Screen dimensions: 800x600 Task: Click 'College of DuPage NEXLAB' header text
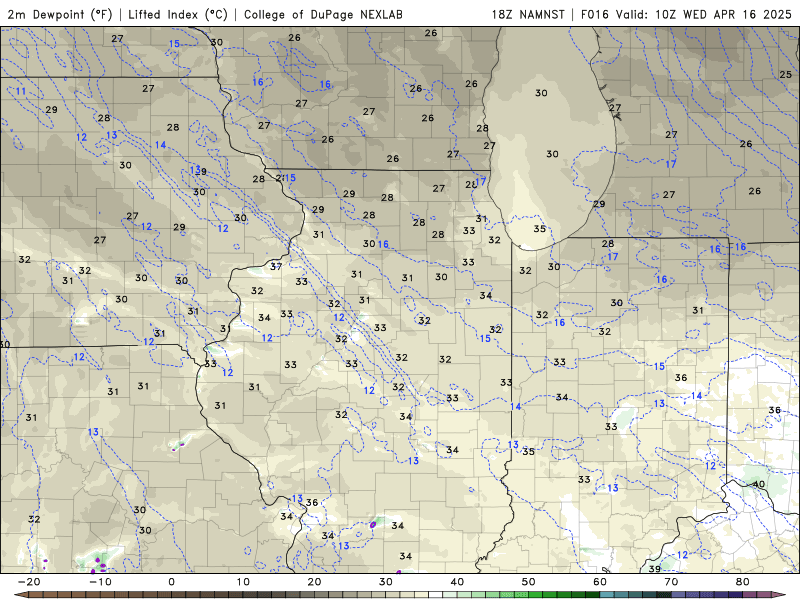323,15
